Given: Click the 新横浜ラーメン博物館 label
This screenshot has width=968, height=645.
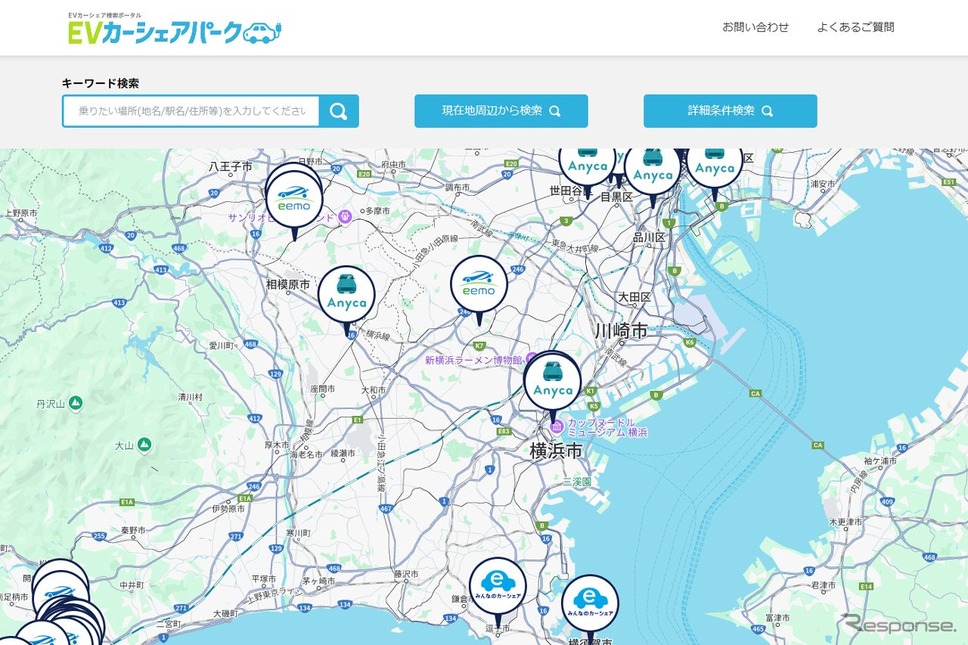Looking at the screenshot, I should tap(474, 359).
